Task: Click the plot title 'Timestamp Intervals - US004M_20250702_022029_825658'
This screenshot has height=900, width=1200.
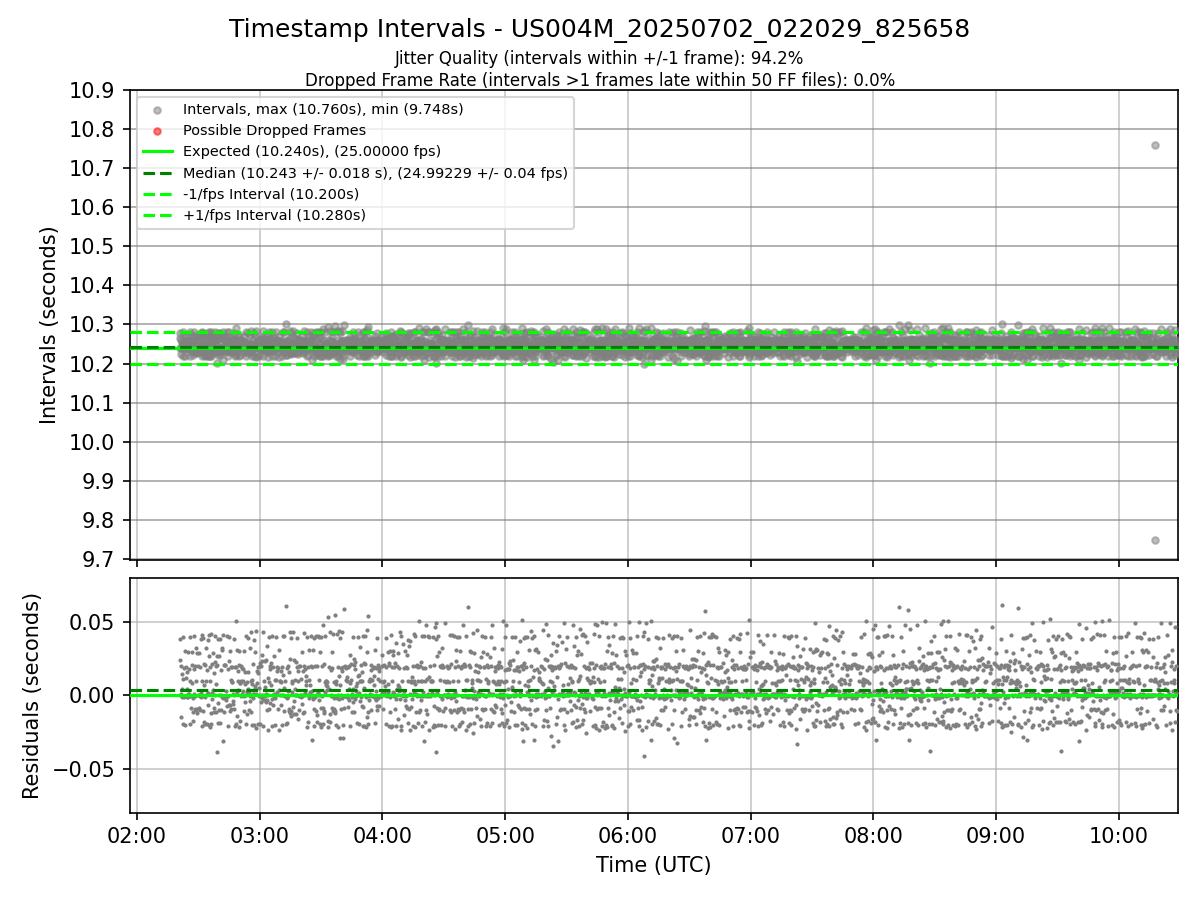Action: (599, 30)
